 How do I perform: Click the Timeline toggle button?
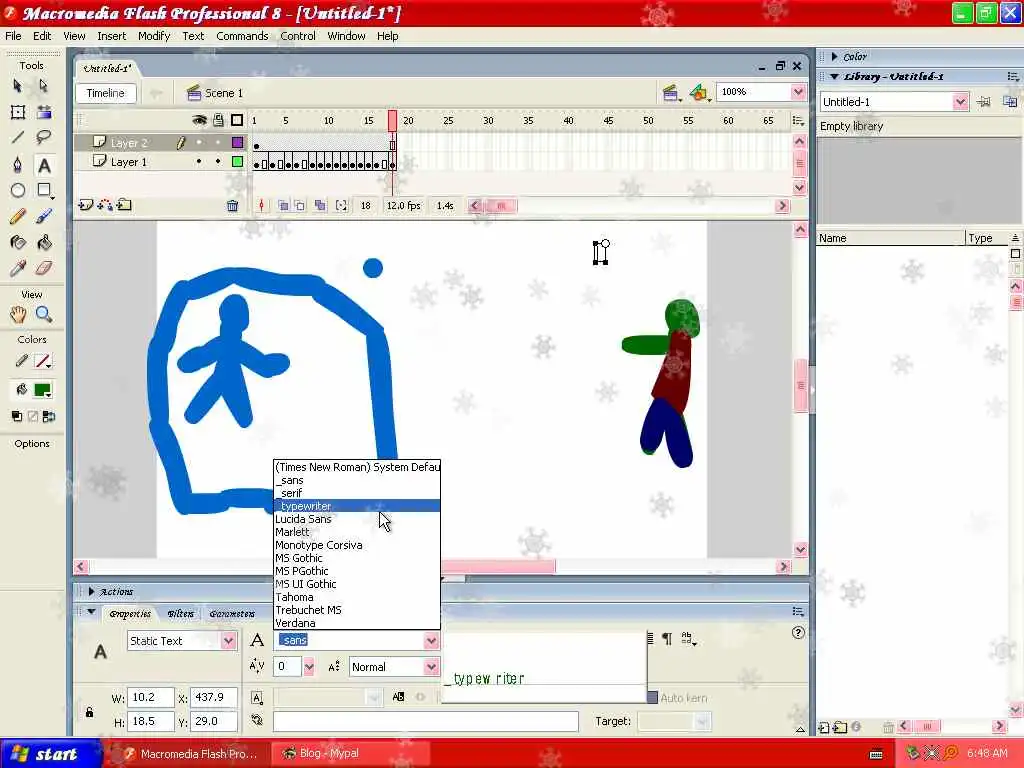tap(106, 93)
